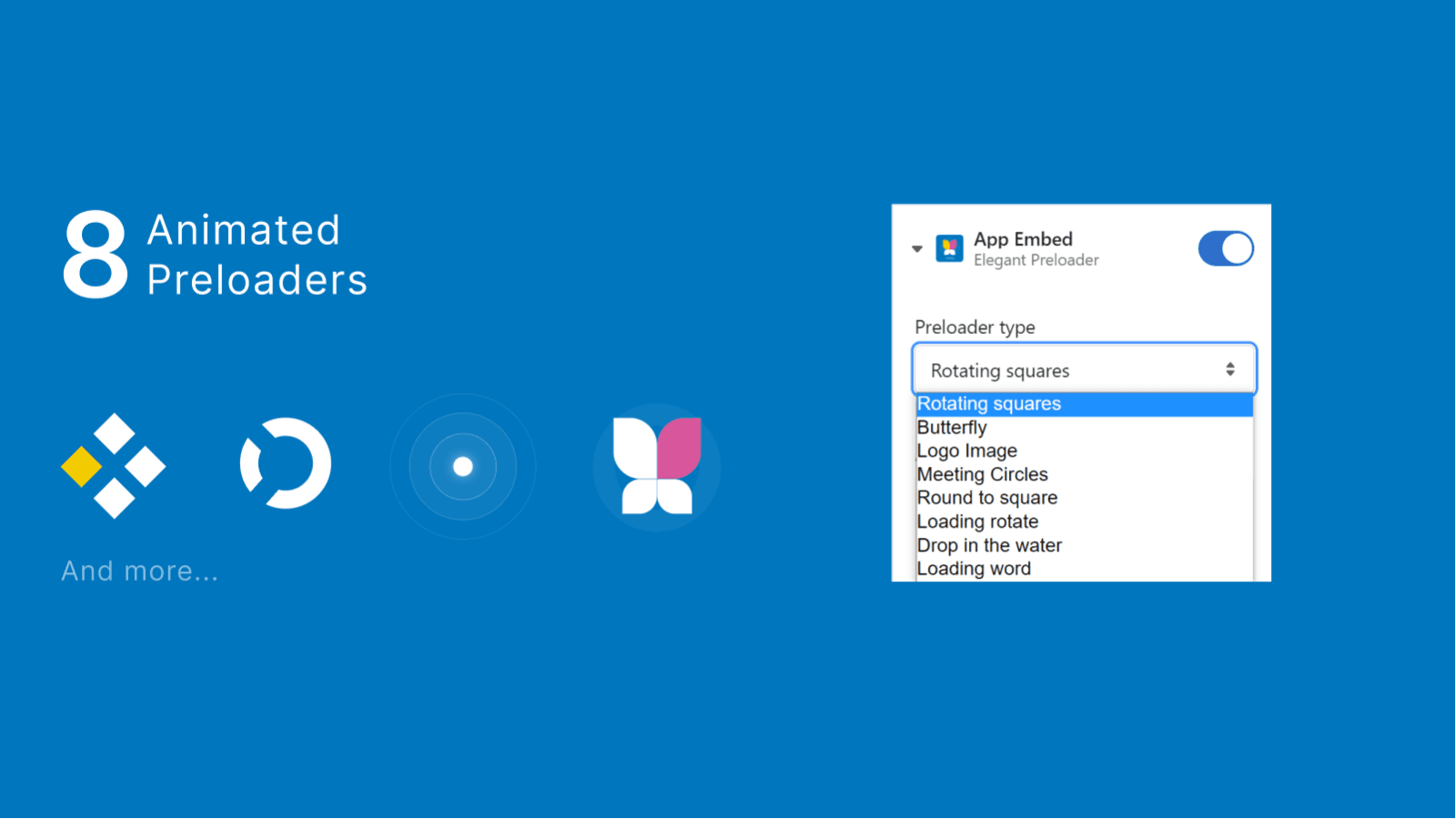This screenshot has height=819, width=1456.
Task: Select "Meeting Circles" from the options list
Action: 982,474
